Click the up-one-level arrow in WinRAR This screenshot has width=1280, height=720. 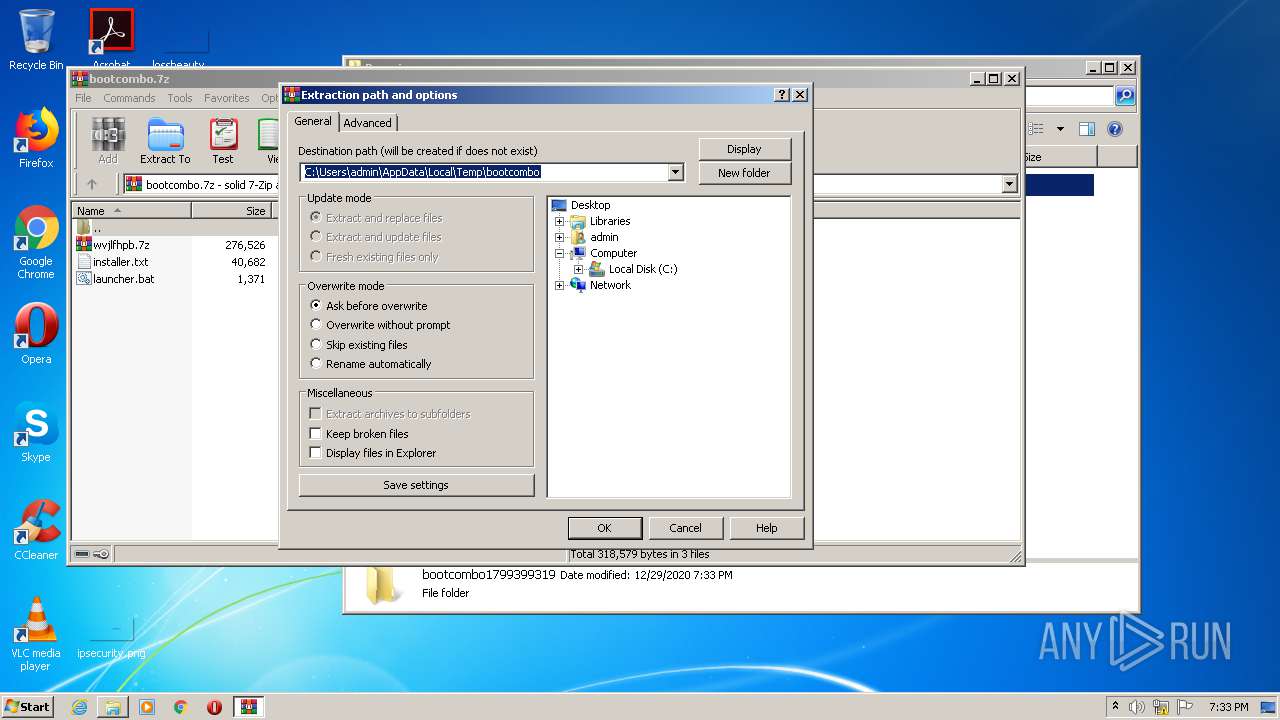92,184
